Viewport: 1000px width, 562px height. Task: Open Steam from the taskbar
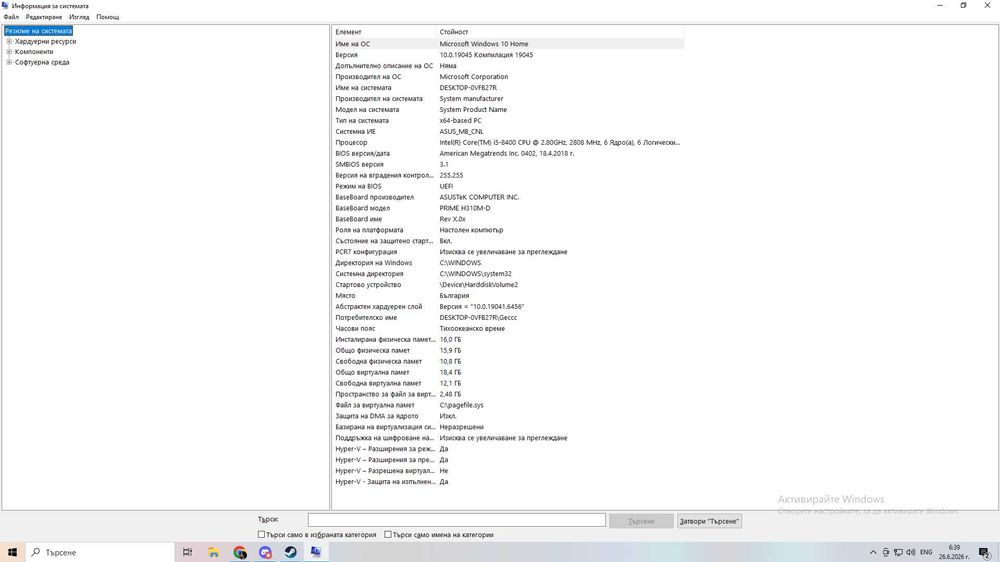click(291, 552)
